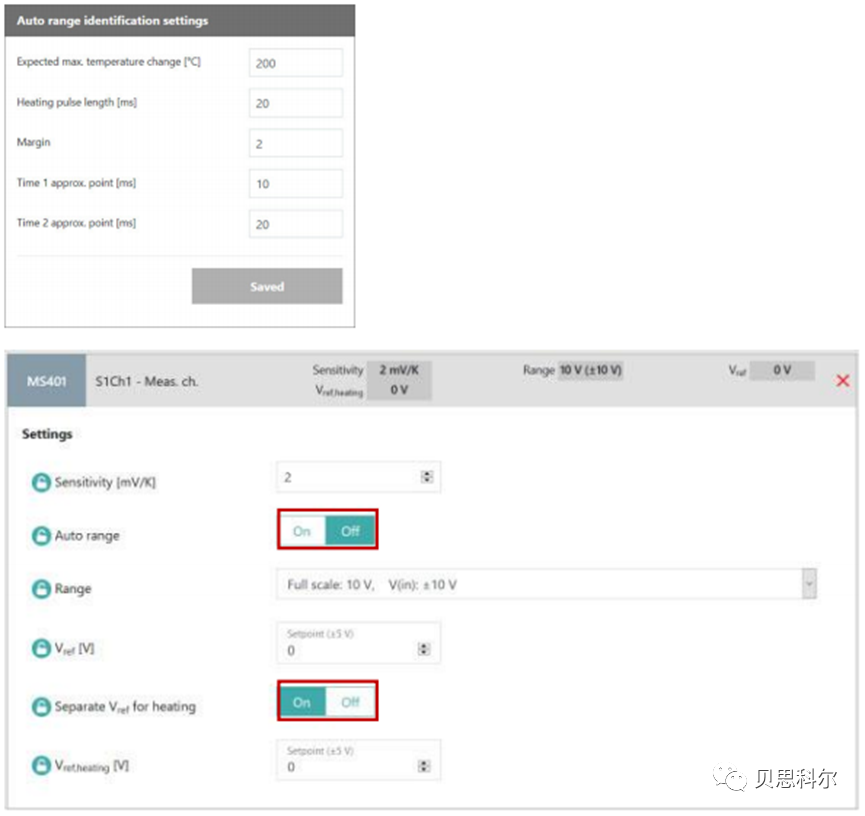Click the lock icon beside Sensitivity [mV/K]
This screenshot has width=865, height=816.
(x=41, y=482)
